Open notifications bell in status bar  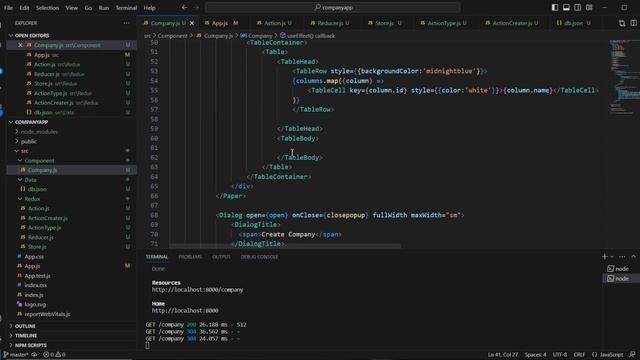[x=633, y=355]
